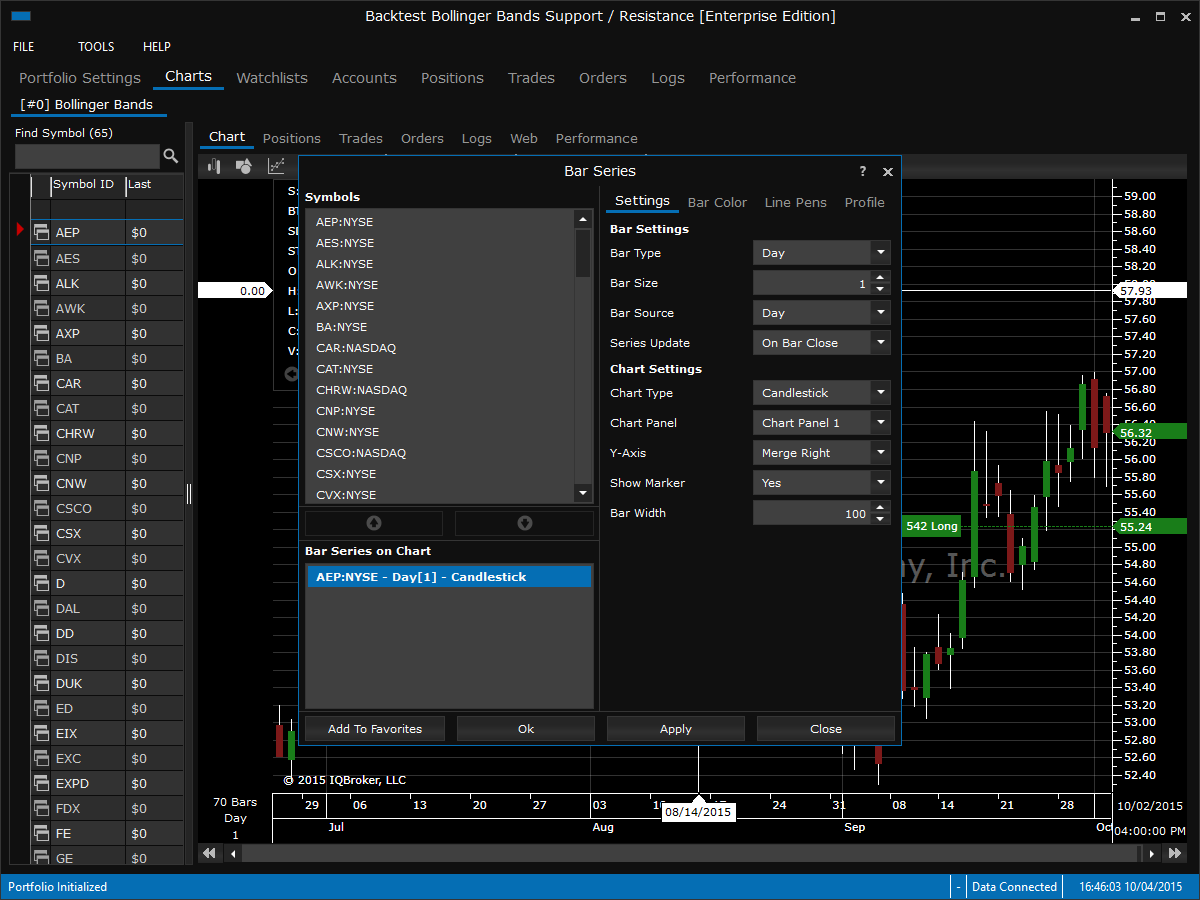Viewport: 1200px width, 900px height.
Task: Click the window icon beside BA row
Action: [41, 358]
